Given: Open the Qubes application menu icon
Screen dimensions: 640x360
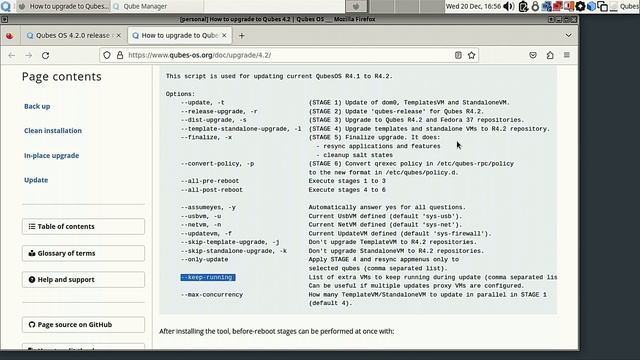Looking at the screenshot, I should click(x=6, y=6).
